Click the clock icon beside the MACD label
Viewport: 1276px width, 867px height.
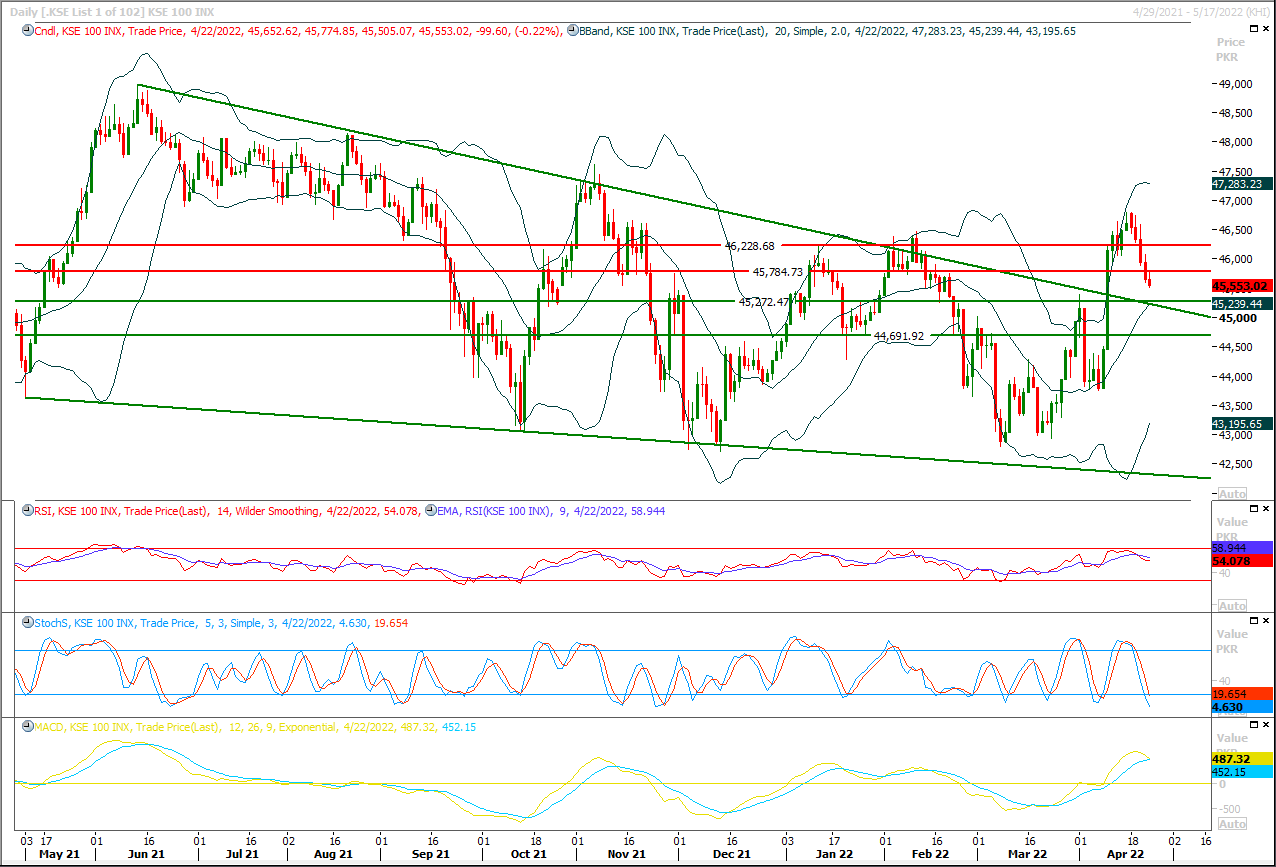[27, 727]
